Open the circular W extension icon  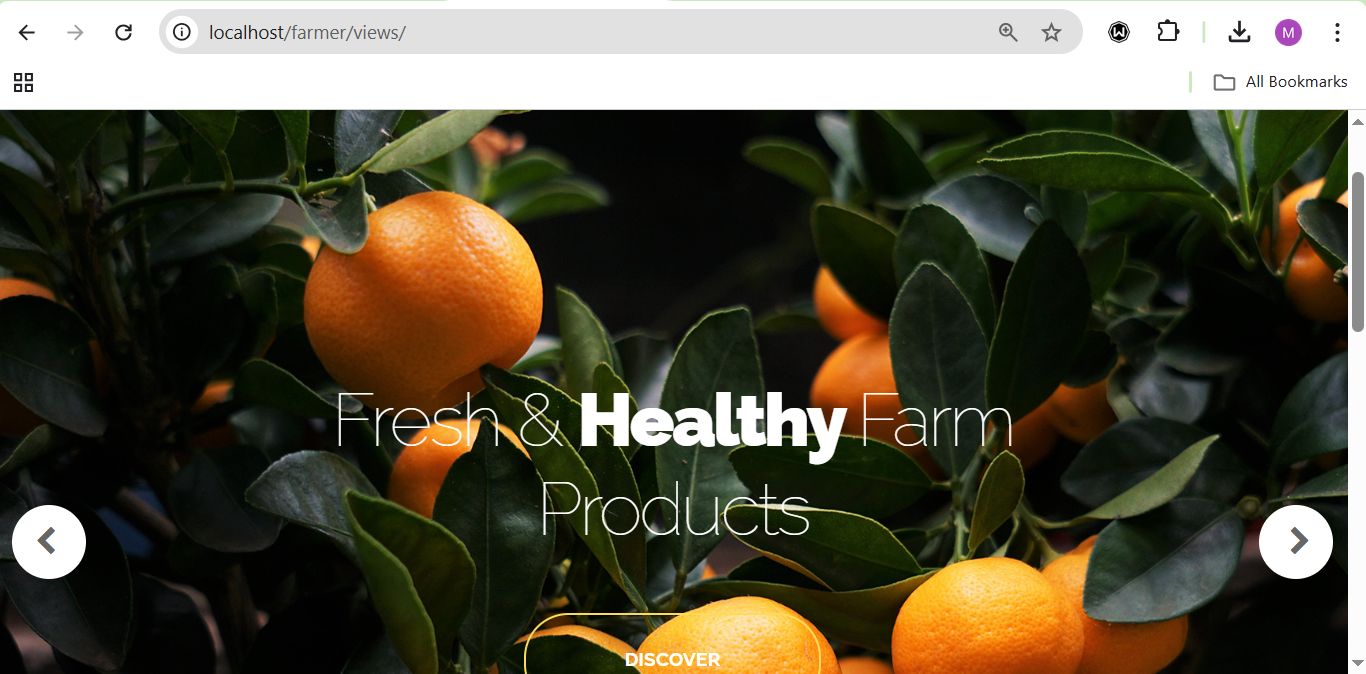pyautogui.click(x=1119, y=32)
